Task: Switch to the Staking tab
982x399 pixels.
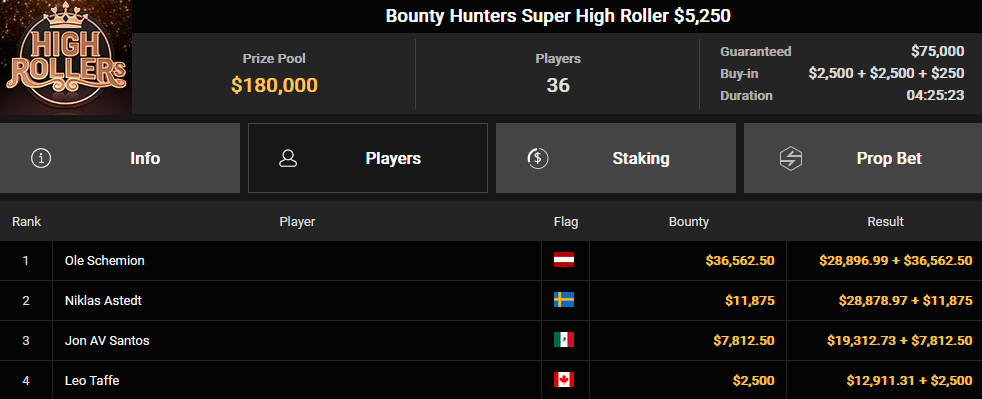Action: (616, 158)
